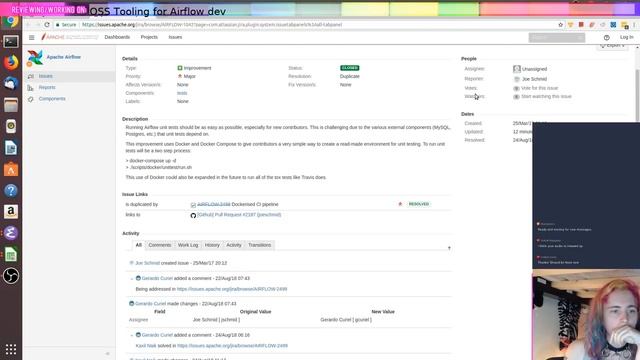Open the Files manager in the dock
Image resolution: width=640 pixels, height=360 pixels.
coord(11,105)
